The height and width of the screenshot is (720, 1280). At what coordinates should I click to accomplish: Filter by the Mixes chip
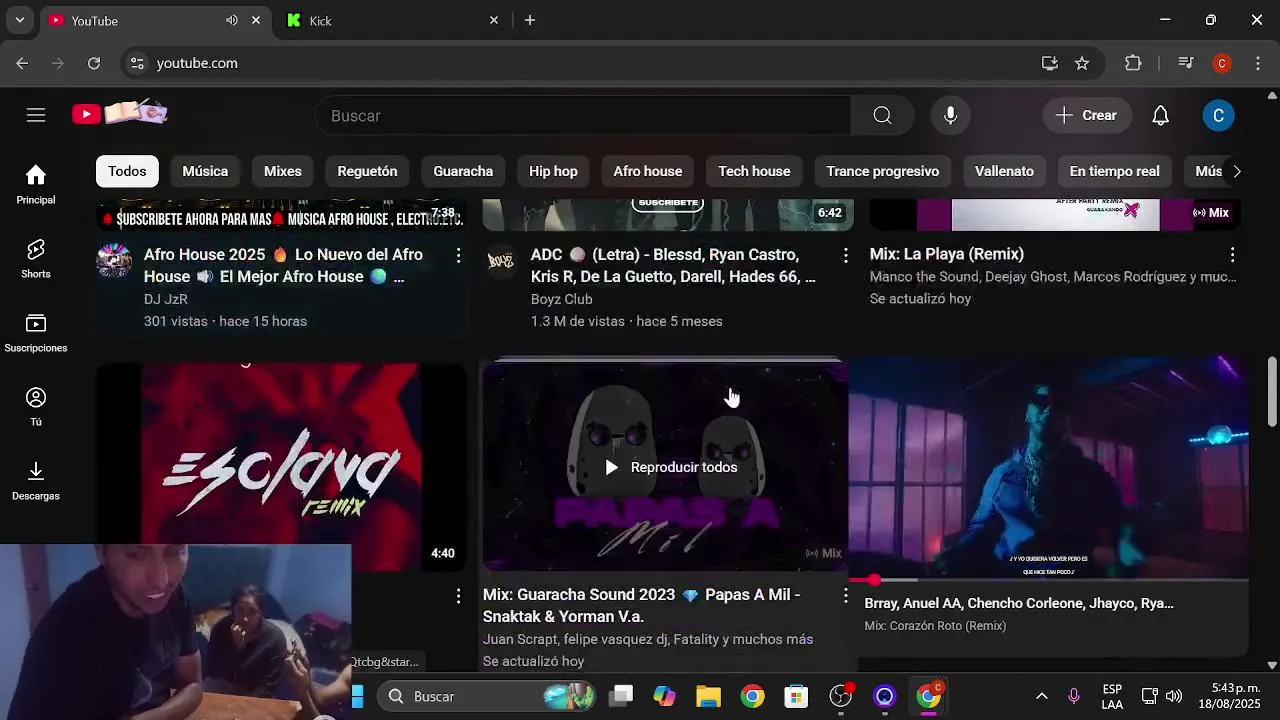(x=283, y=171)
